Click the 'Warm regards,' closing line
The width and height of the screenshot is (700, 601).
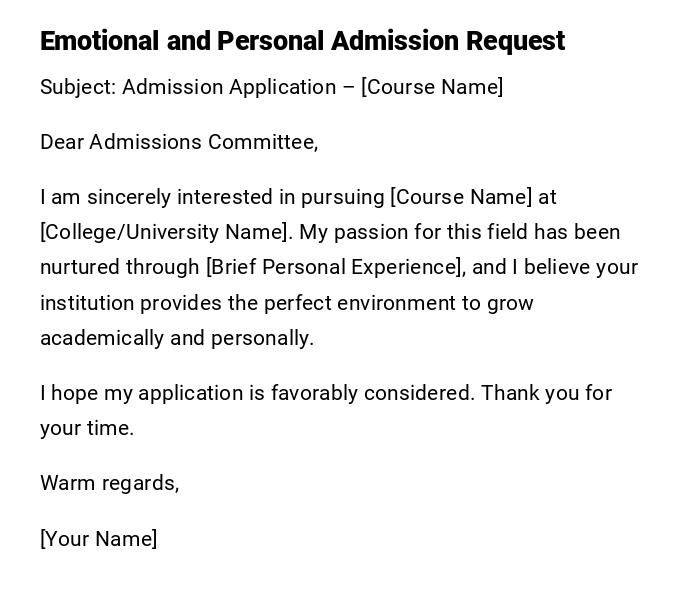tap(109, 483)
